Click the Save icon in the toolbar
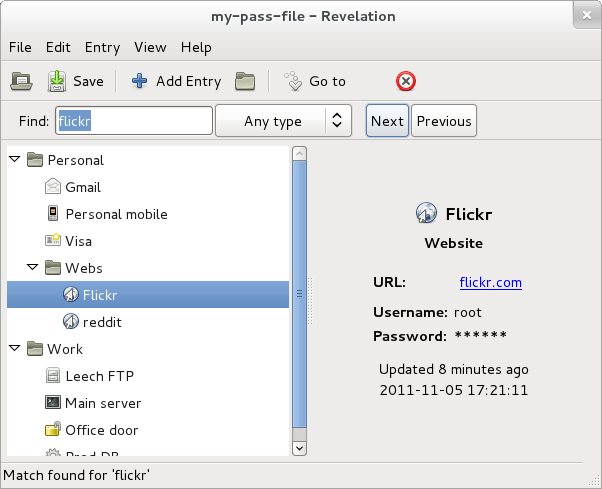Image resolution: width=602 pixels, height=489 pixels. click(56, 81)
